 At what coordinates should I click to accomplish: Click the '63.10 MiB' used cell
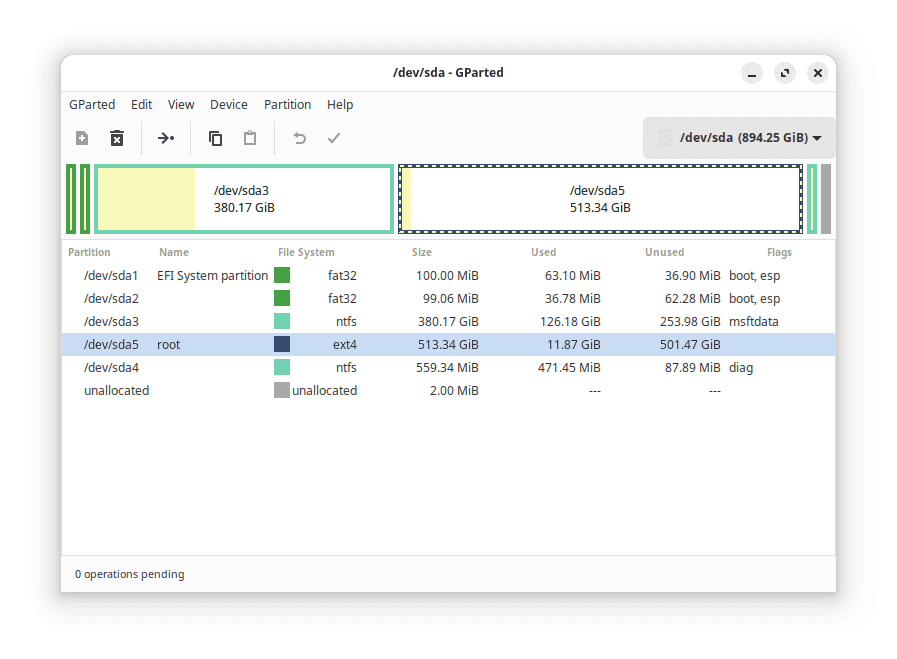(x=573, y=276)
